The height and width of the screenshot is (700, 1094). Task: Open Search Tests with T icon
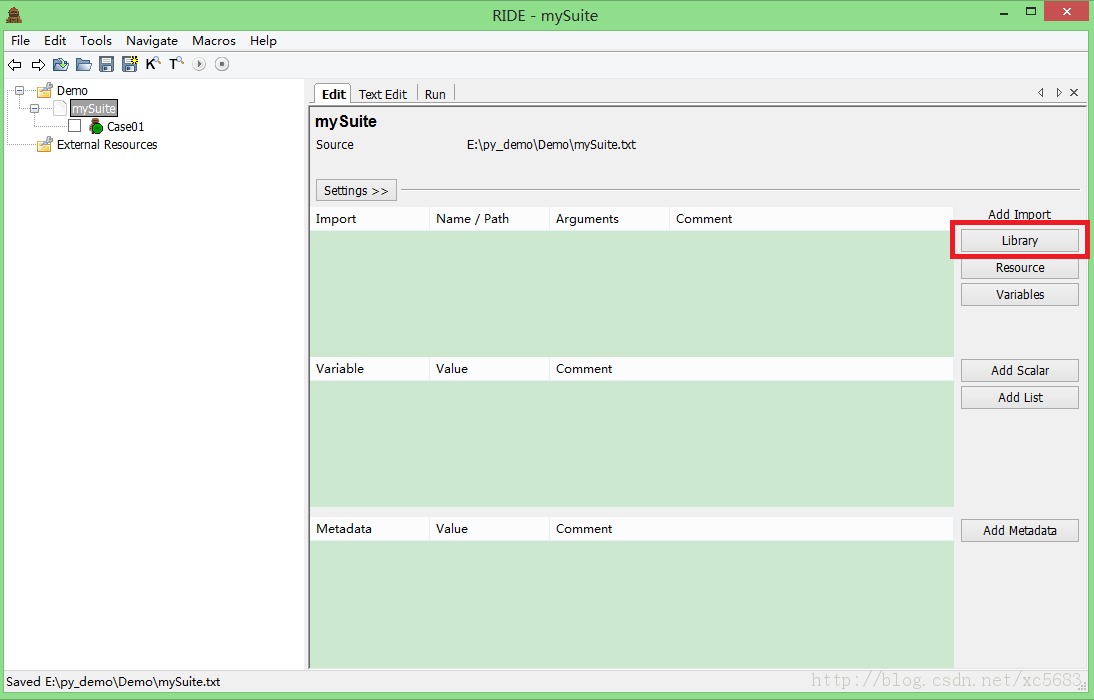(x=175, y=64)
